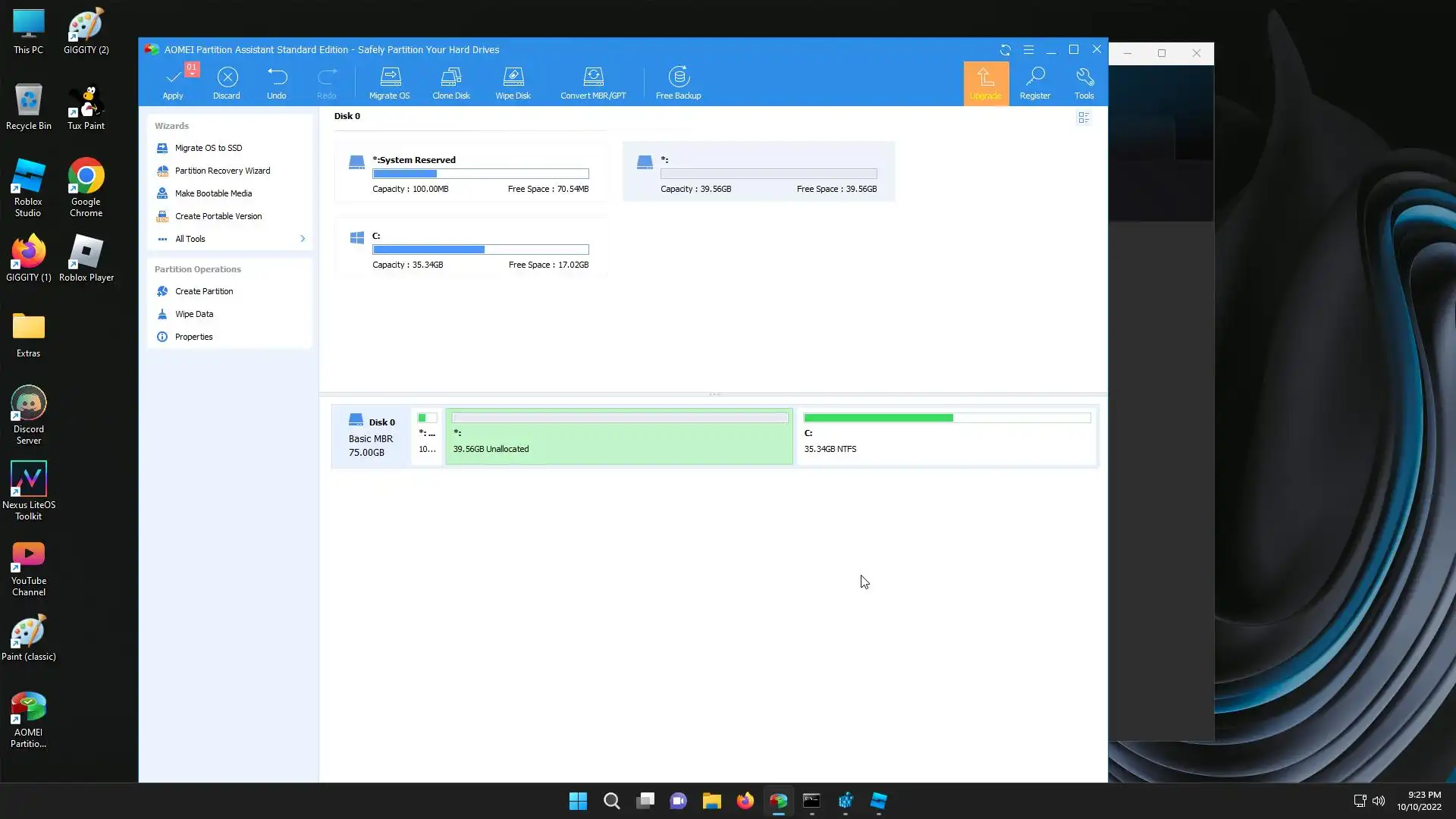Open Free Backup from toolbar

(x=679, y=78)
